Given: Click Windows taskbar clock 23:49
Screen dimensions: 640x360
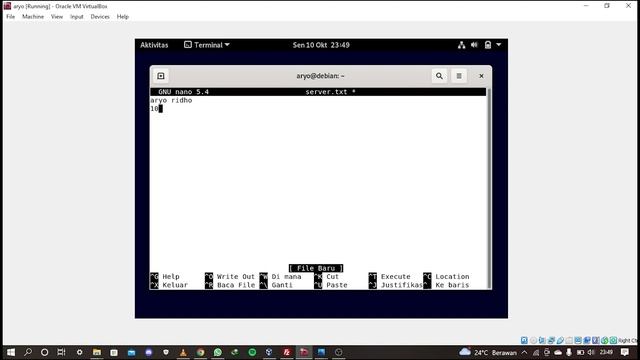Looking at the screenshot, I should pyautogui.click(x=606, y=352).
